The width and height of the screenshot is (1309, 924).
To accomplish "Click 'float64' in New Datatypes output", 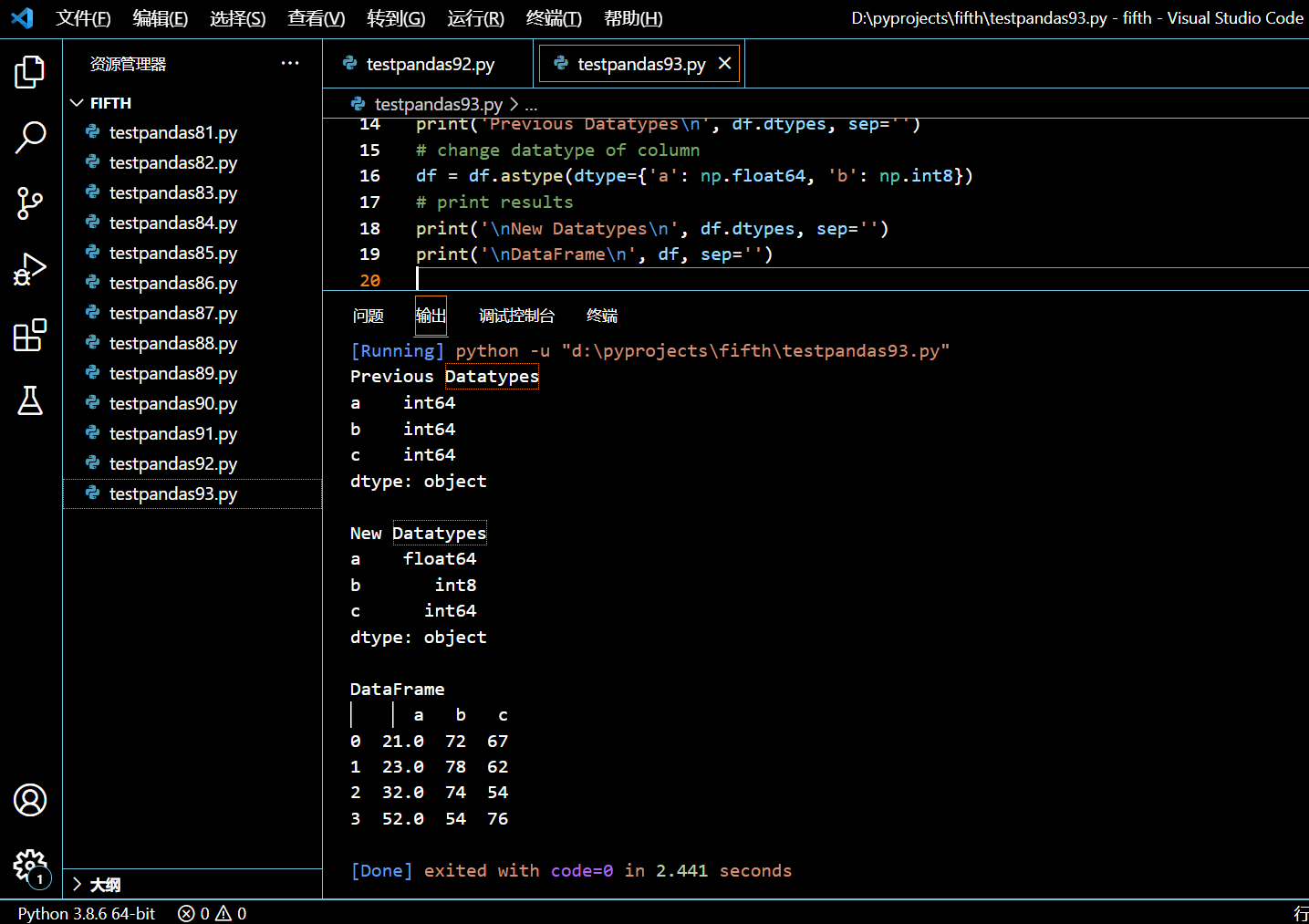I will (440, 558).
